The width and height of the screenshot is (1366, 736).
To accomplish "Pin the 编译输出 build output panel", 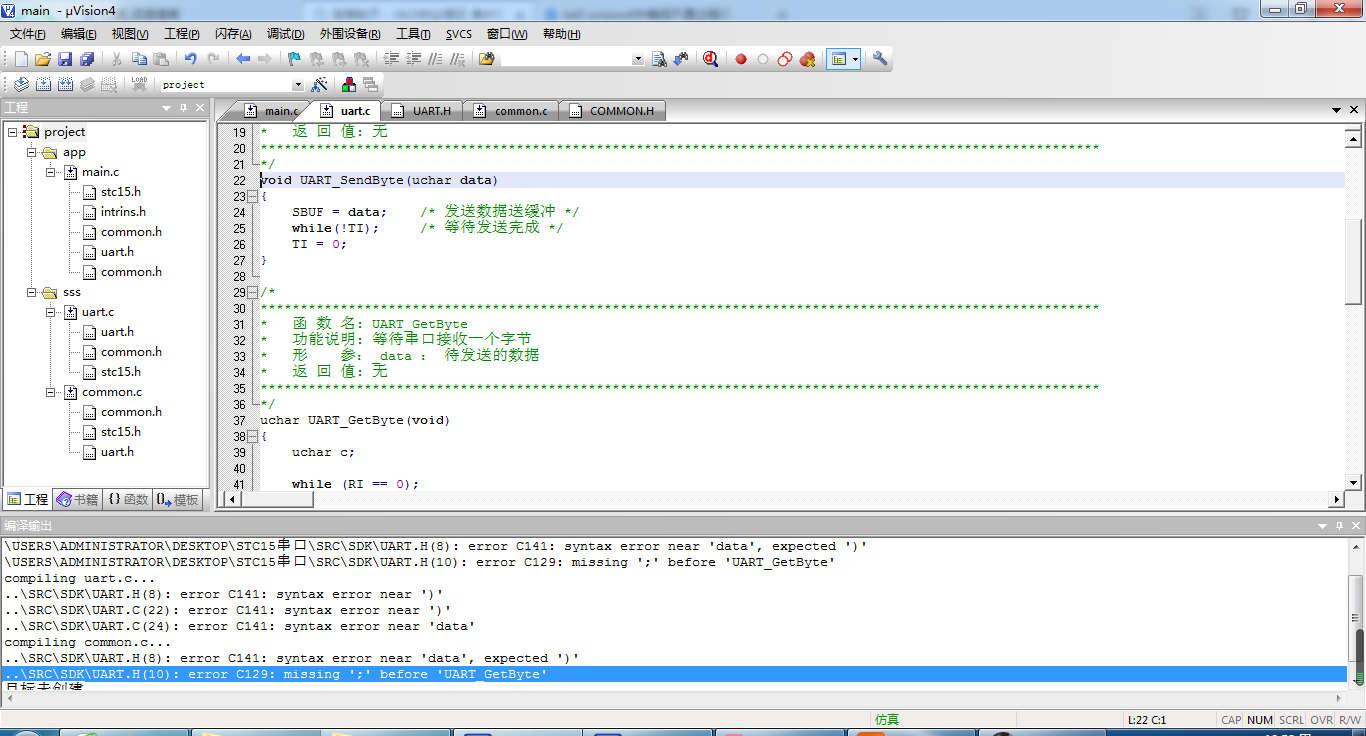I will click(x=1339, y=526).
